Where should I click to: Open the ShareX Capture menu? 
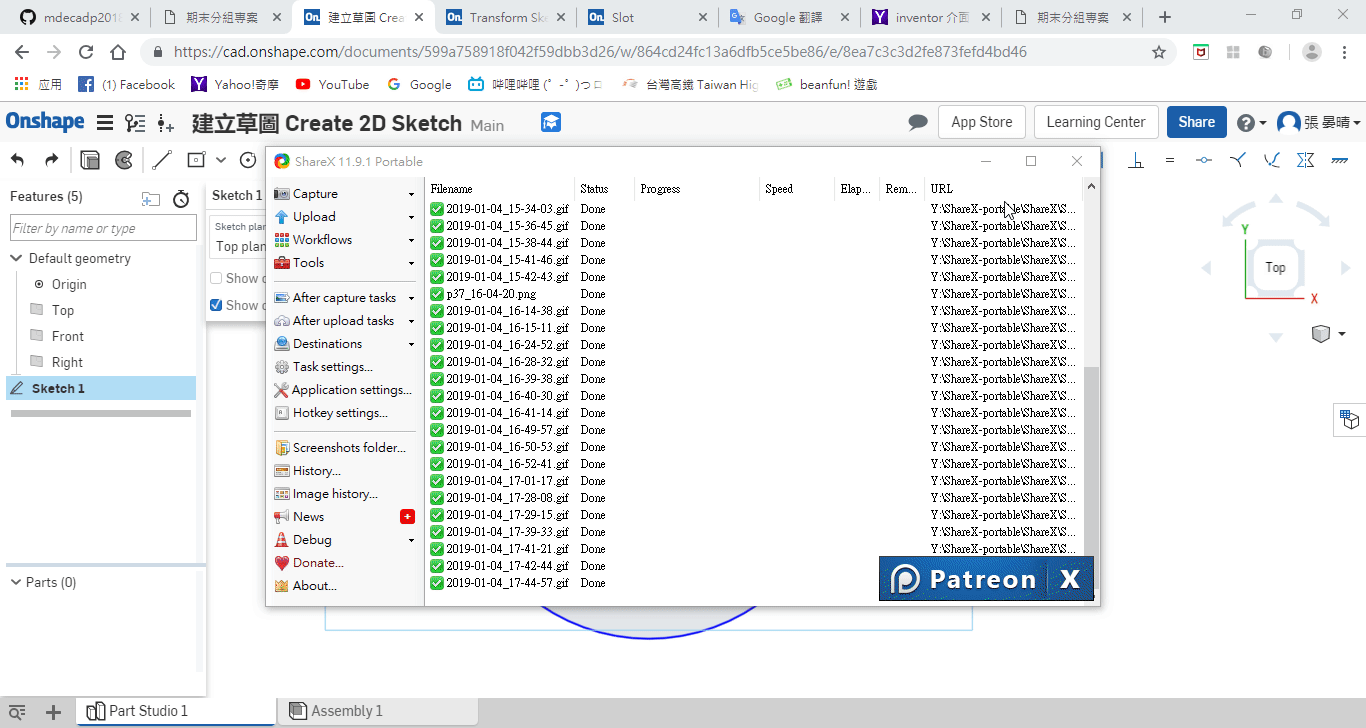pyautogui.click(x=344, y=194)
